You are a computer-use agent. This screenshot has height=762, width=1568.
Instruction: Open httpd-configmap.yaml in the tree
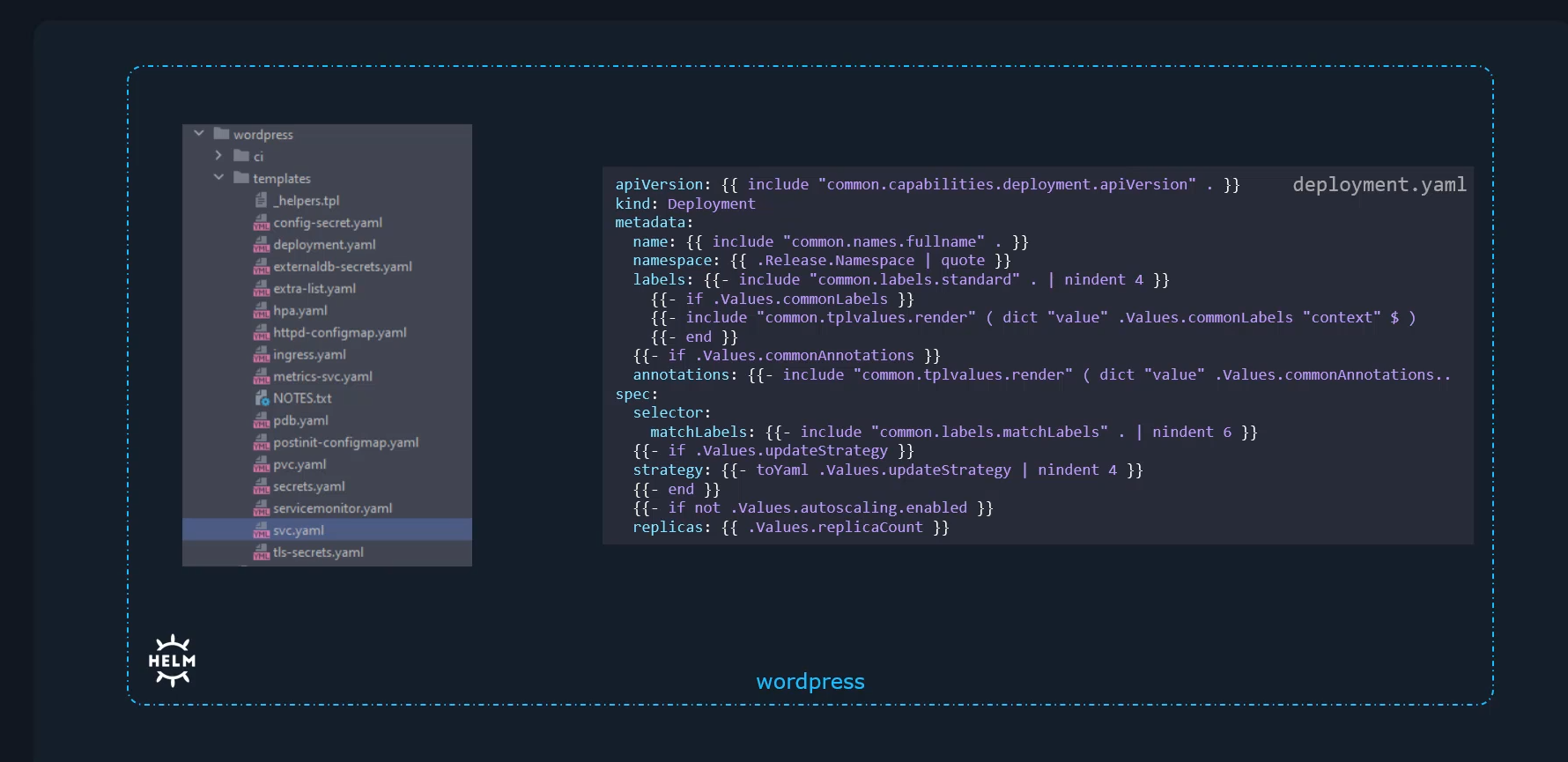click(x=339, y=333)
